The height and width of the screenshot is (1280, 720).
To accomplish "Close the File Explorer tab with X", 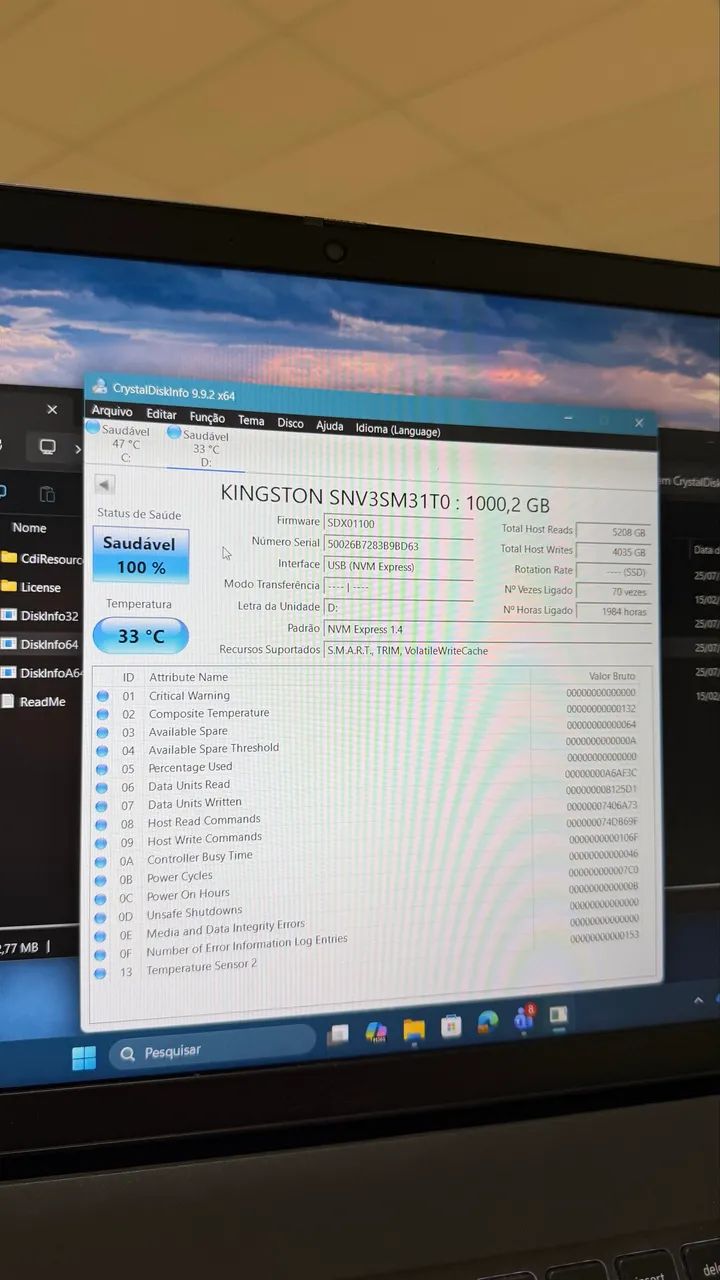I will click(x=53, y=409).
